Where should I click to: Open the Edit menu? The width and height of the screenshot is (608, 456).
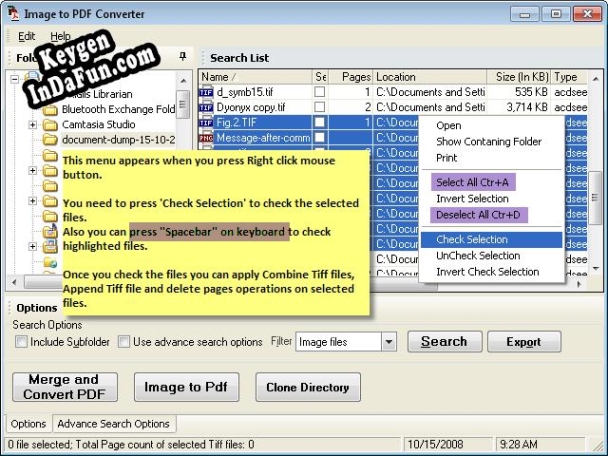click(26, 36)
